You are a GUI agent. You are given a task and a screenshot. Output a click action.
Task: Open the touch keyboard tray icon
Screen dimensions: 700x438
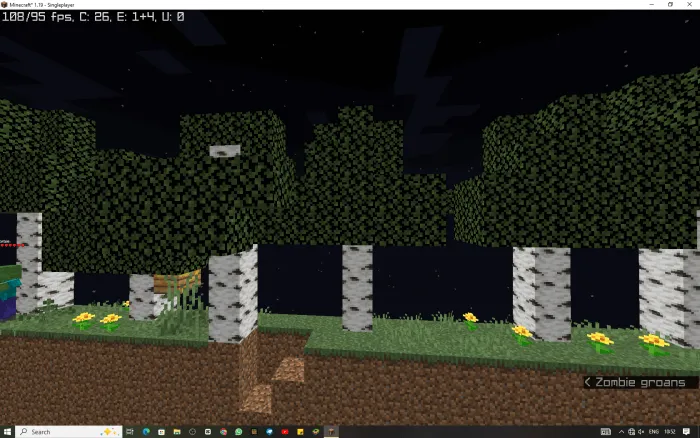tap(605, 432)
